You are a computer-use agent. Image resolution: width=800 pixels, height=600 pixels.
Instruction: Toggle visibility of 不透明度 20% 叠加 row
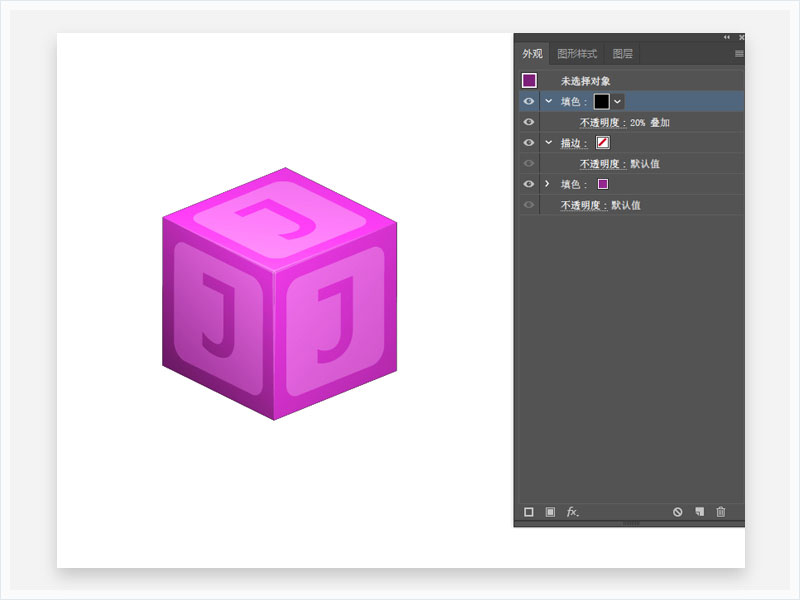[x=529, y=122]
